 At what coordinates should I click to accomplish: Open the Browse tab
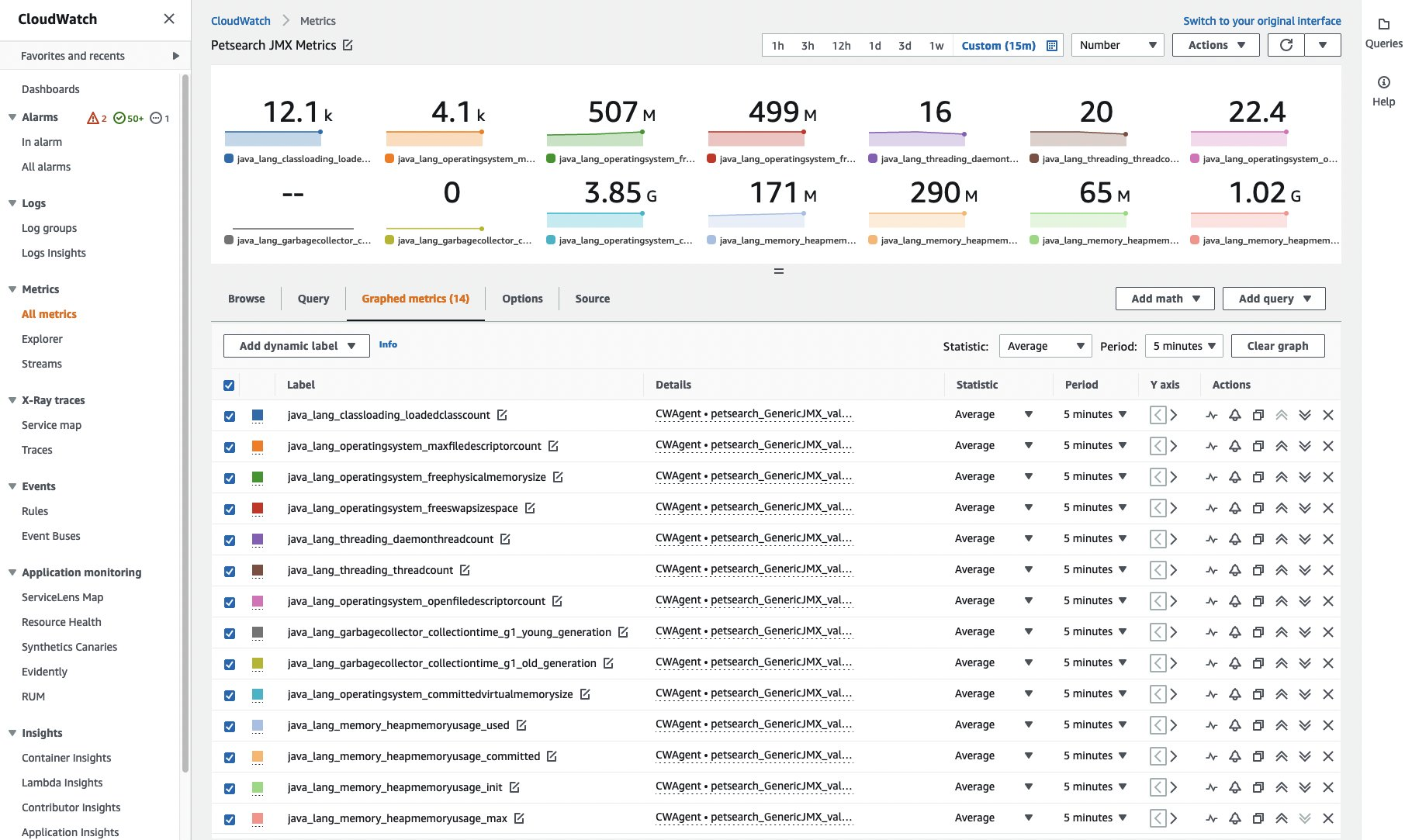coord(246,299)
